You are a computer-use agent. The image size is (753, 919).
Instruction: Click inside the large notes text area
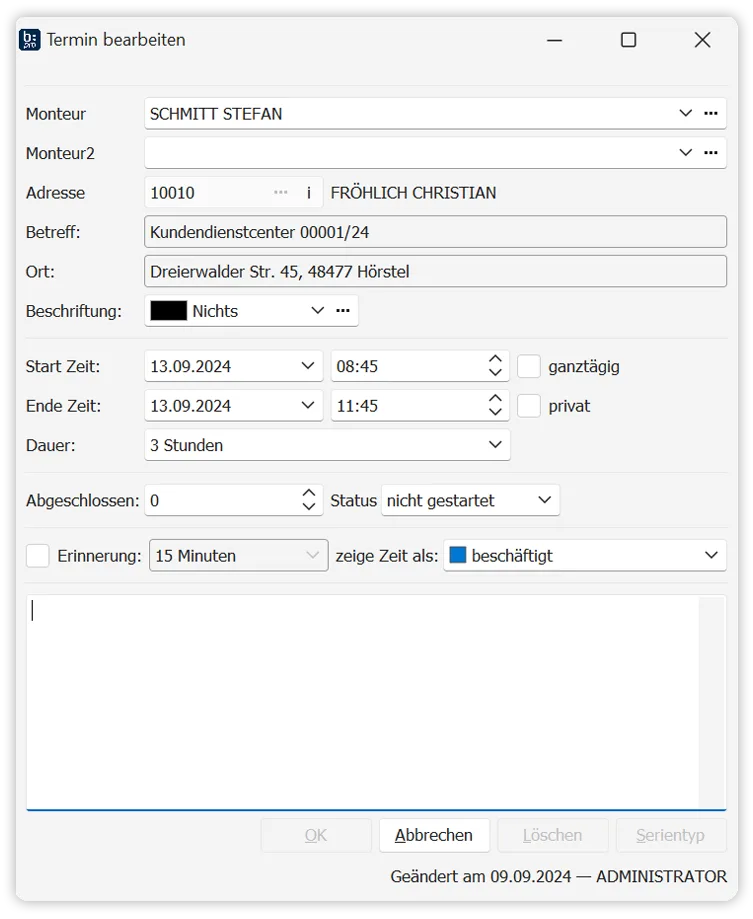(x=375, y=700)
